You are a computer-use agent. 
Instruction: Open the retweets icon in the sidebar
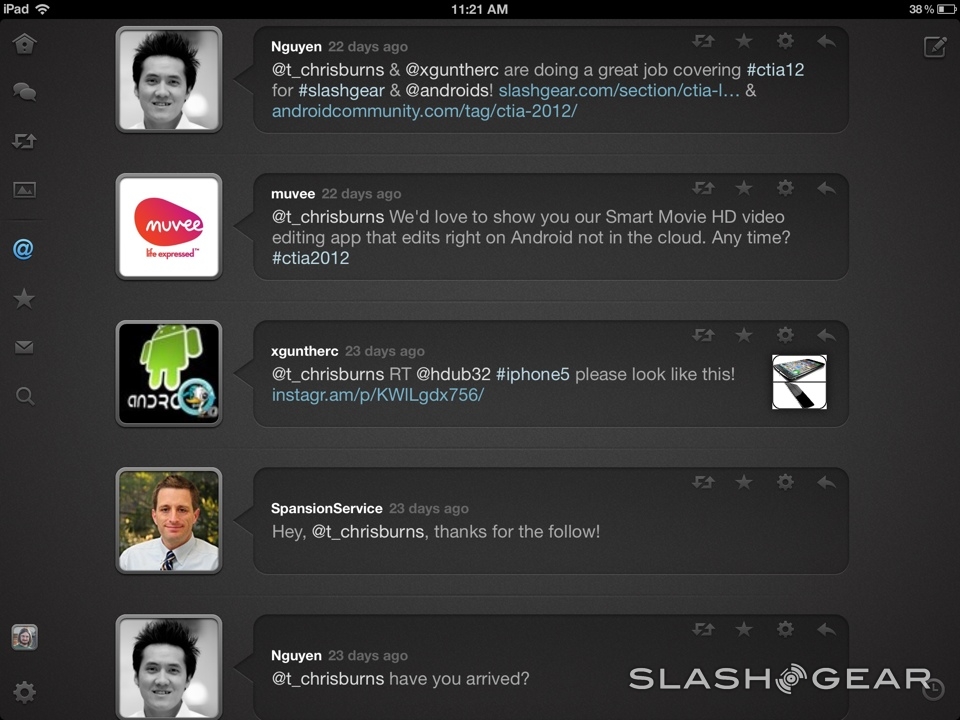(x=24, y=141)
